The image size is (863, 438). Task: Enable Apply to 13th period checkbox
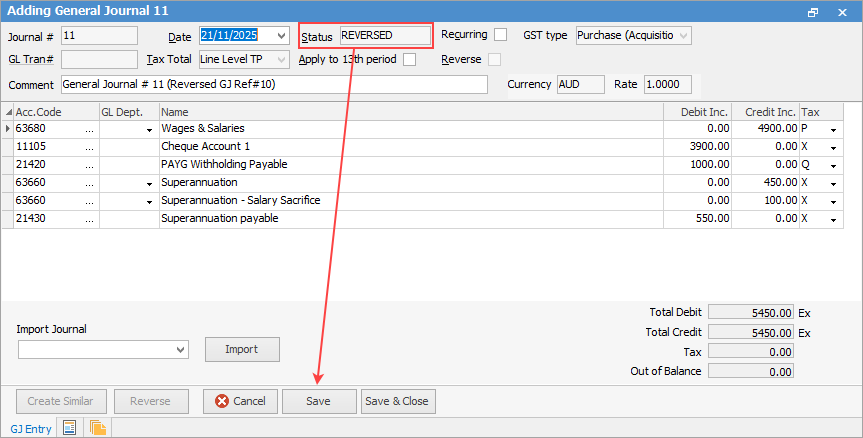pyautogui.click(x=409, y=59)
